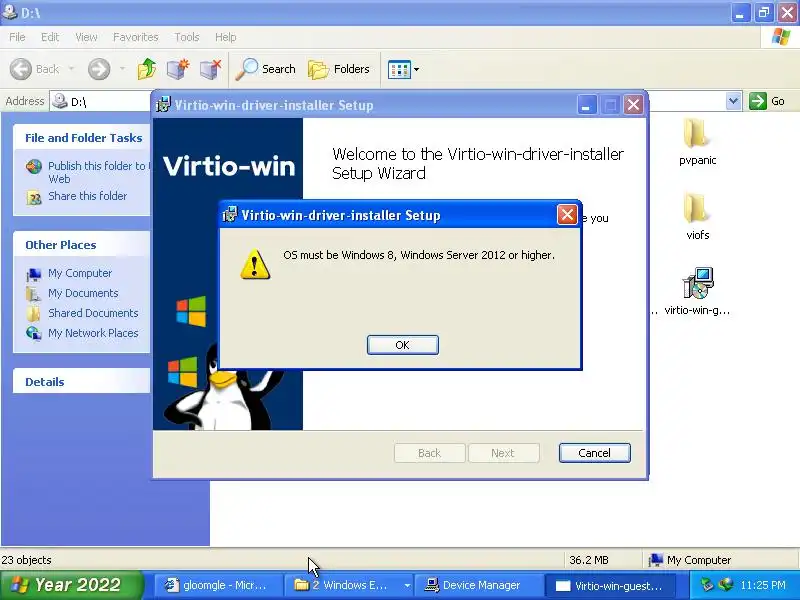This screenshot has width=800, height=600.
Task: Open My Computer from Other Places
Action: 80,273
